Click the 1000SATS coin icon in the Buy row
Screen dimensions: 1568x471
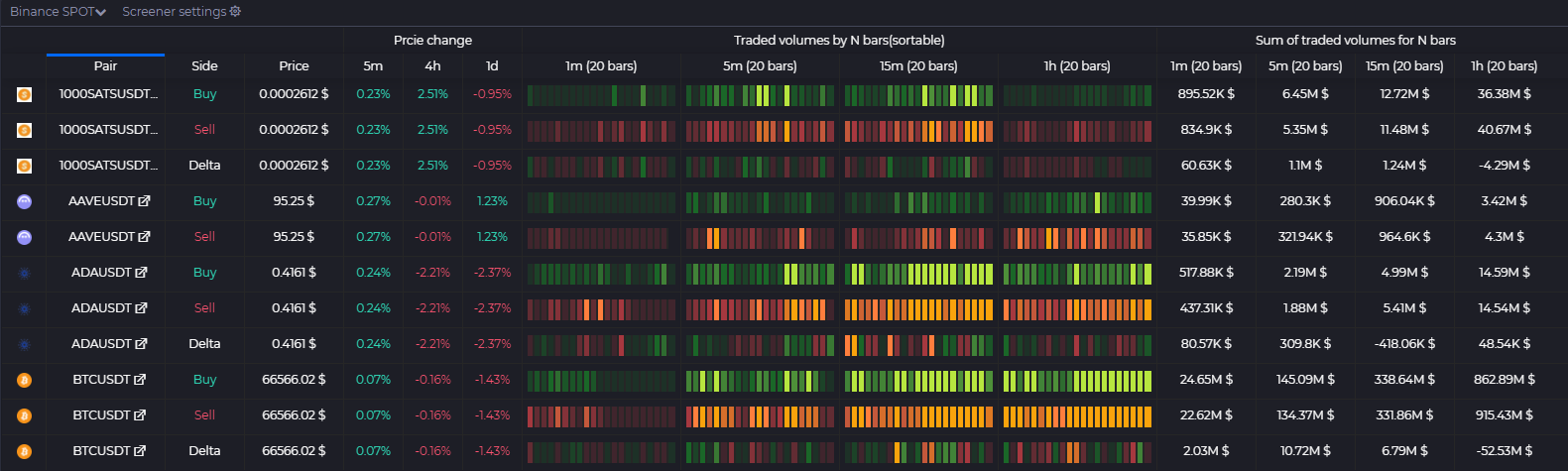[25, 94]
